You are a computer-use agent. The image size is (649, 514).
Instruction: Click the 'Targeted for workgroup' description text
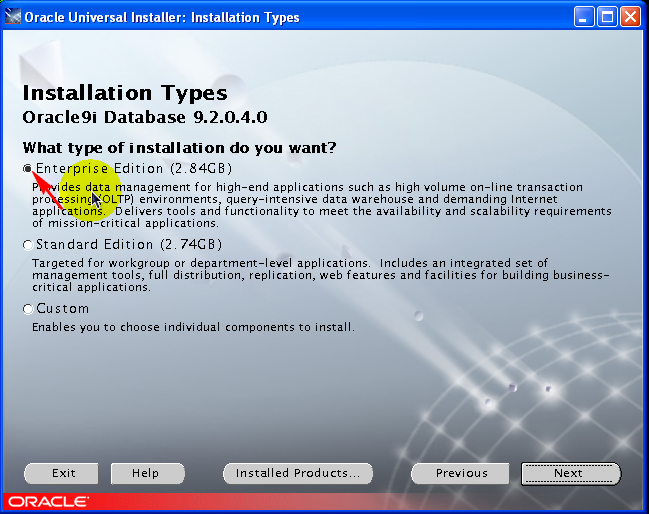tap(320, 275)
